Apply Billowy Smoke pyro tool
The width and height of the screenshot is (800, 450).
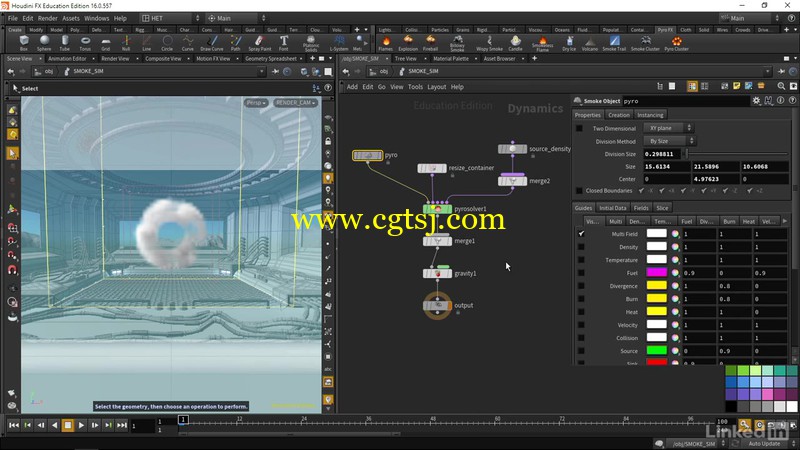[x=458, y=43]
